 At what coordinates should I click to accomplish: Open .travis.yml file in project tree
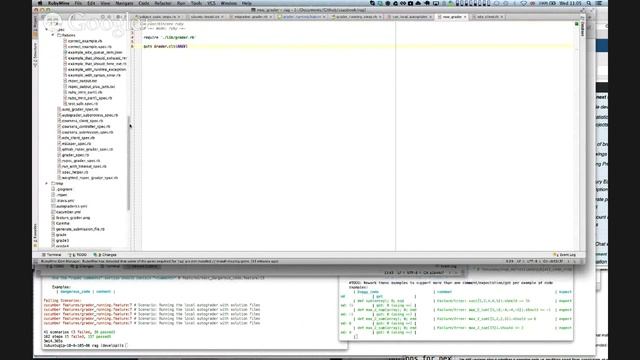pos(63,201)
